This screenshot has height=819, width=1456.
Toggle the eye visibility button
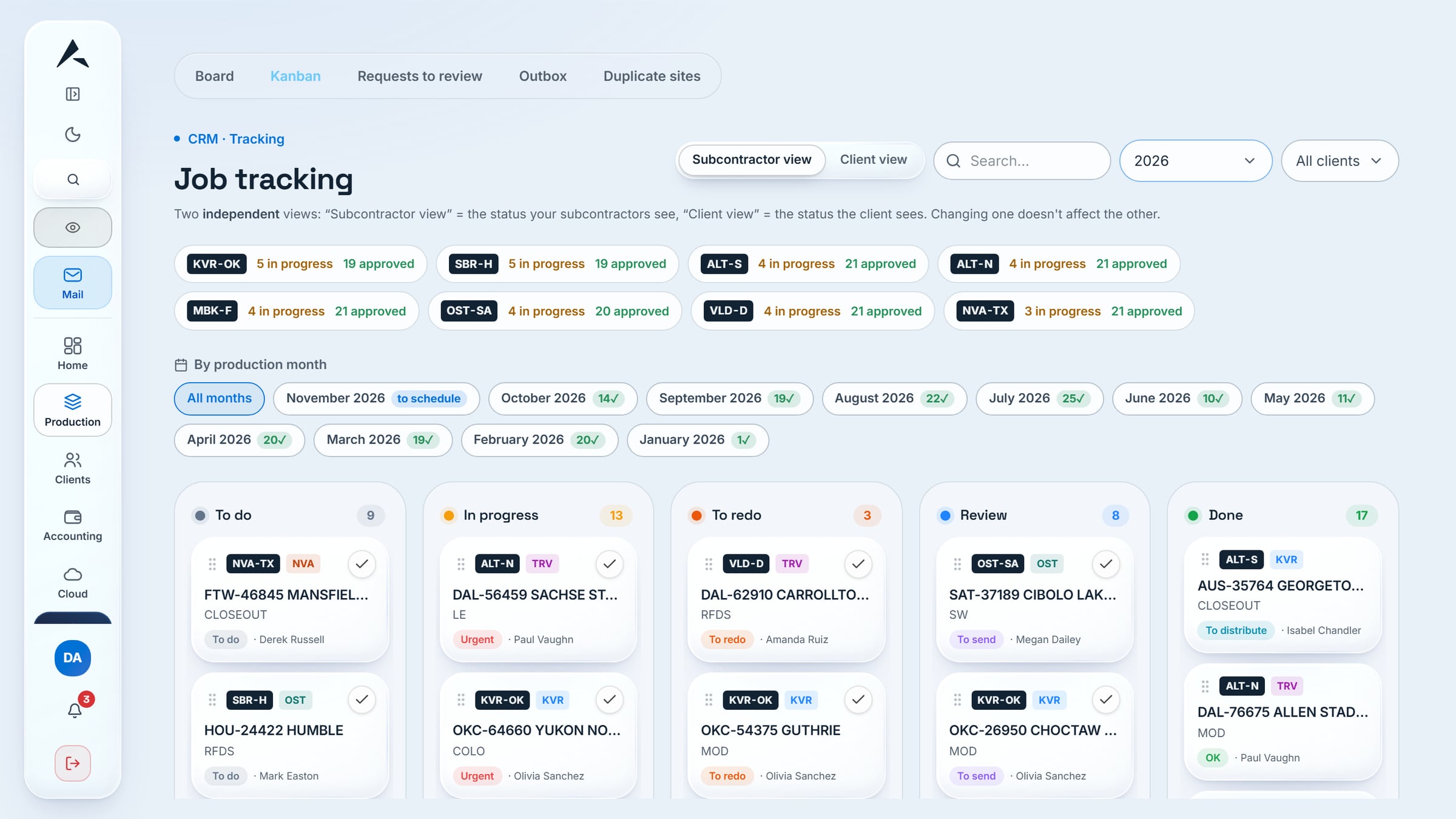(x=73, y=227)
